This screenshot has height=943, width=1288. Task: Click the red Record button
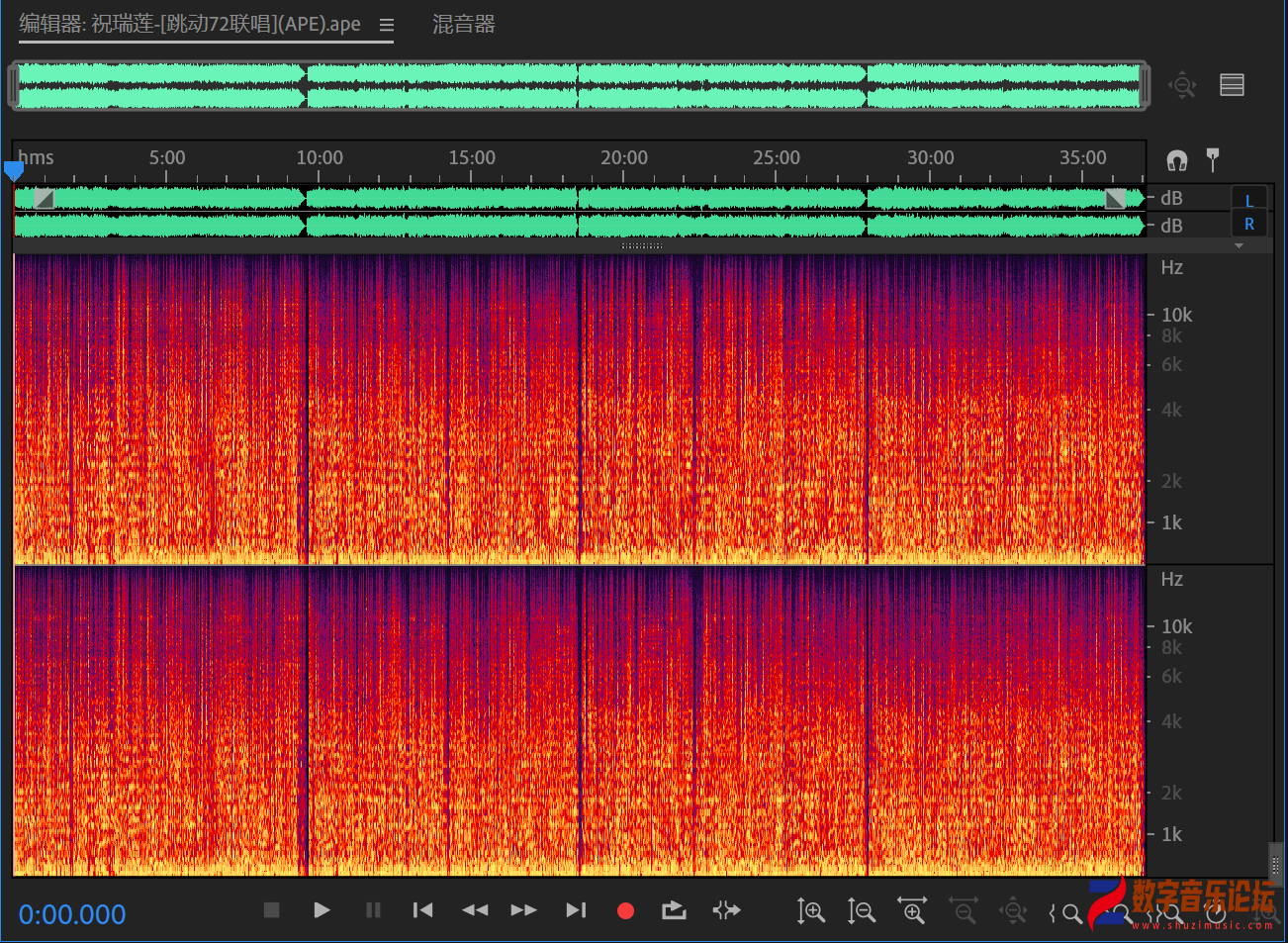[625, 910]
